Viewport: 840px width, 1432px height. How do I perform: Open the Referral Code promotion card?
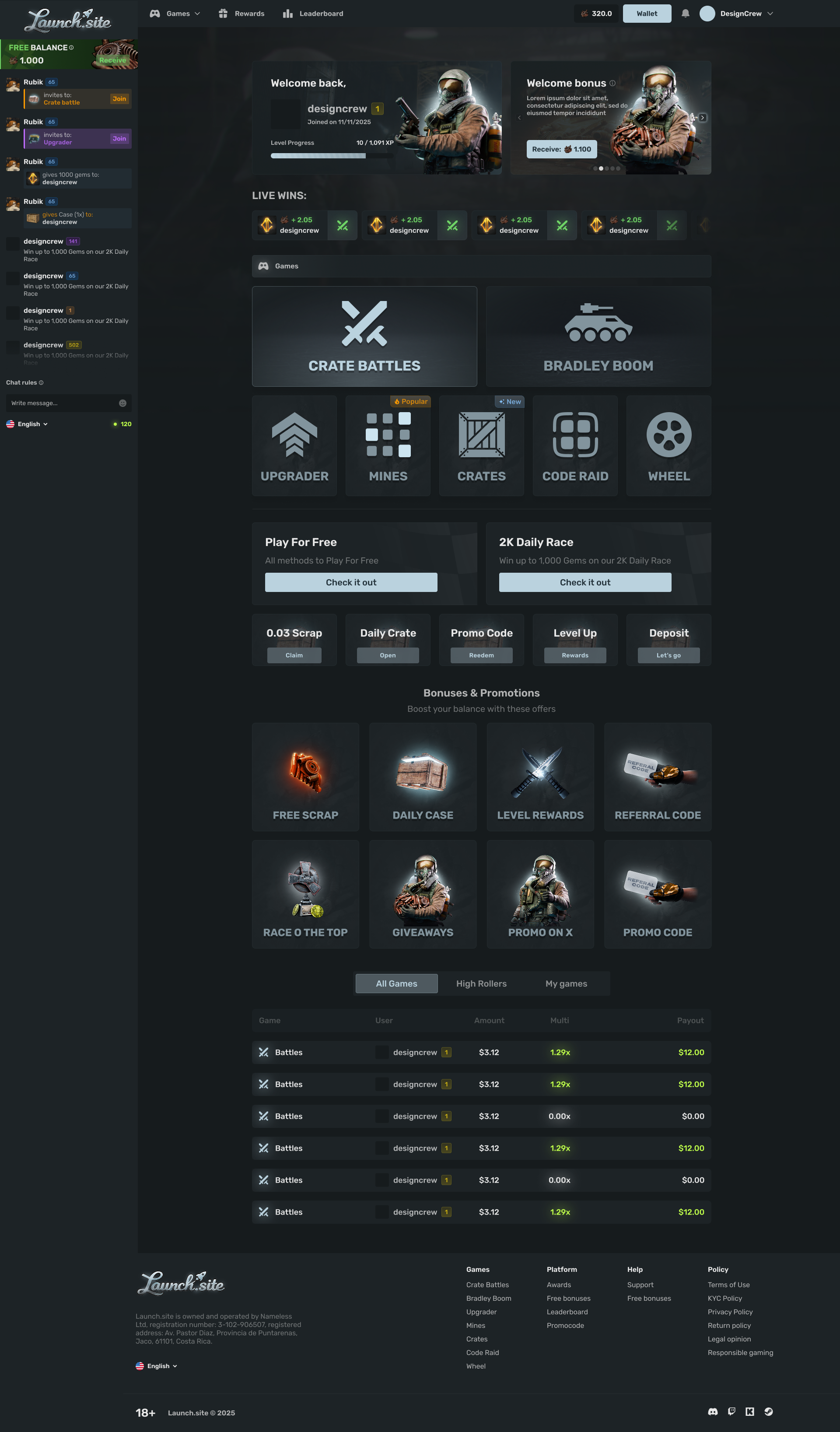coord(658,777)
